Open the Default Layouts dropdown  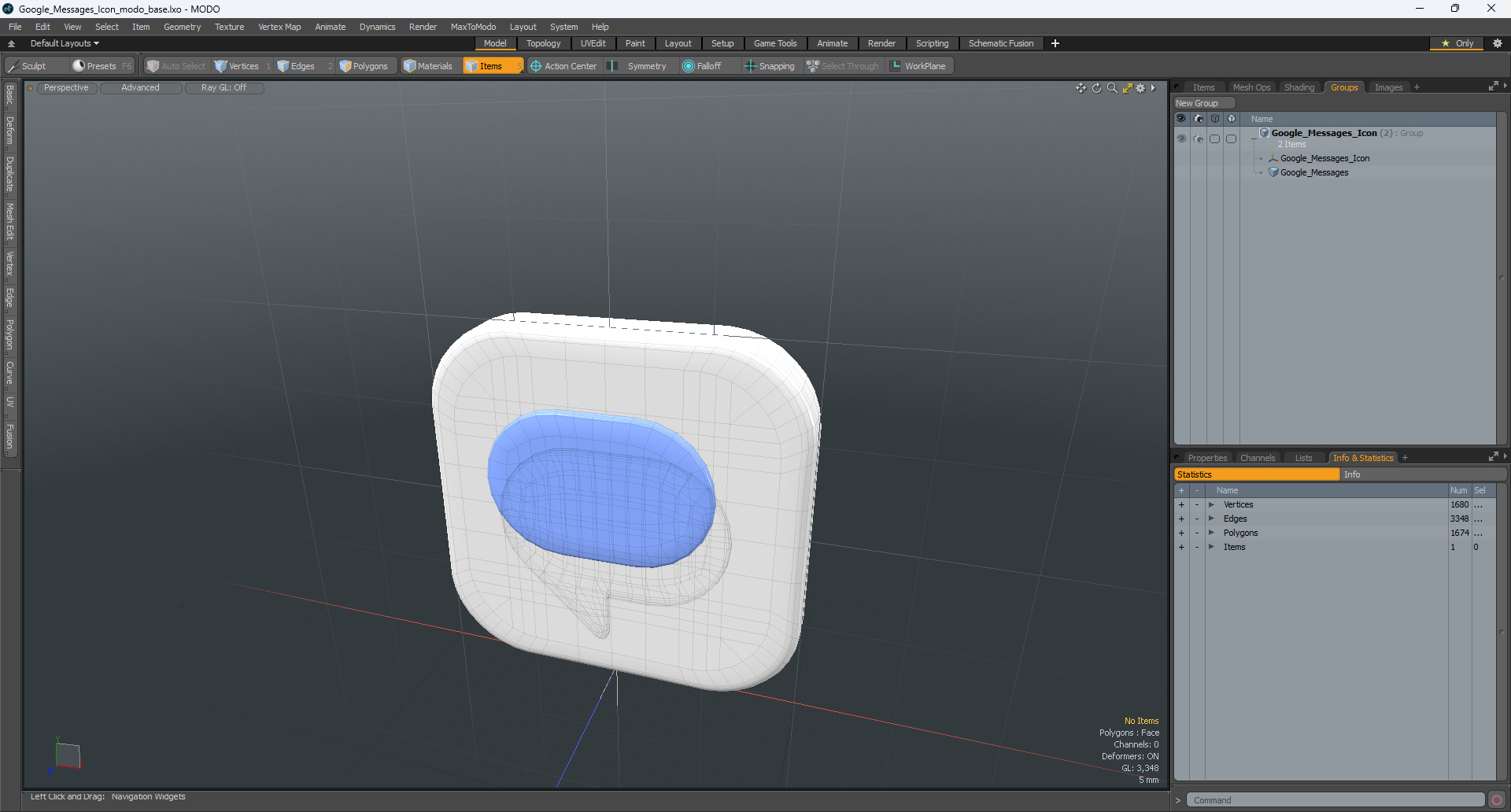[65, 43]
